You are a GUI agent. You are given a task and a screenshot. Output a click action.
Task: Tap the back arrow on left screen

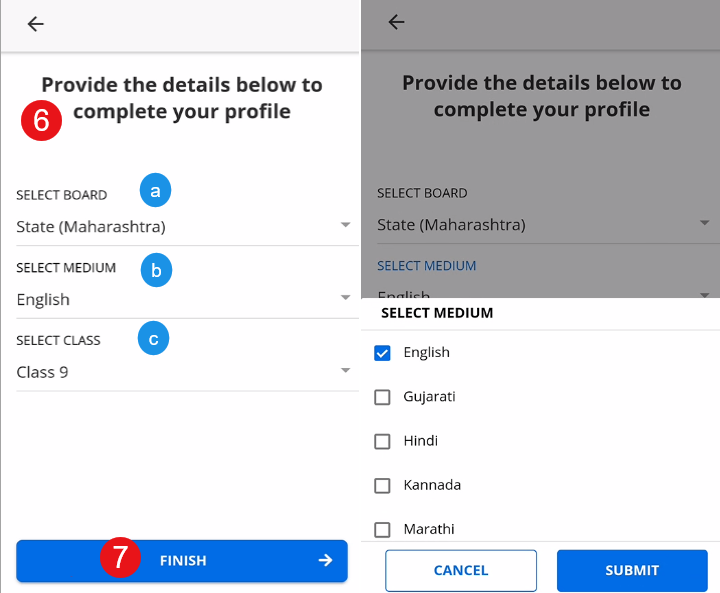[36, 24]
